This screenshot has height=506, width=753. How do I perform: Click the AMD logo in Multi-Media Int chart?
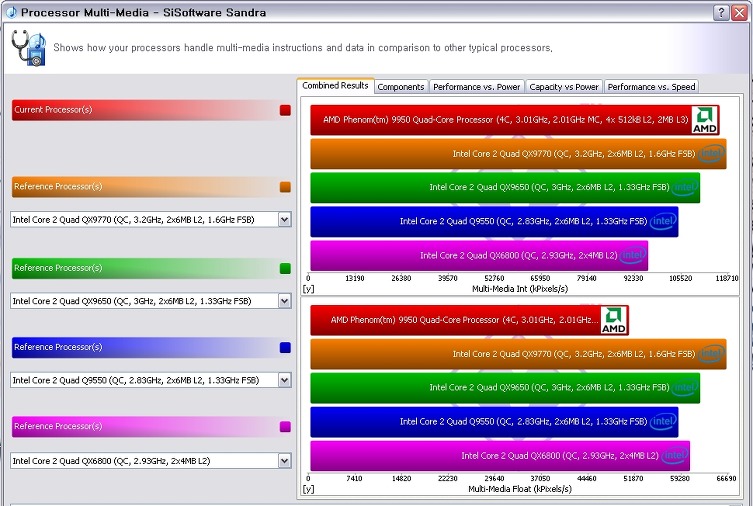click(704, 120)
